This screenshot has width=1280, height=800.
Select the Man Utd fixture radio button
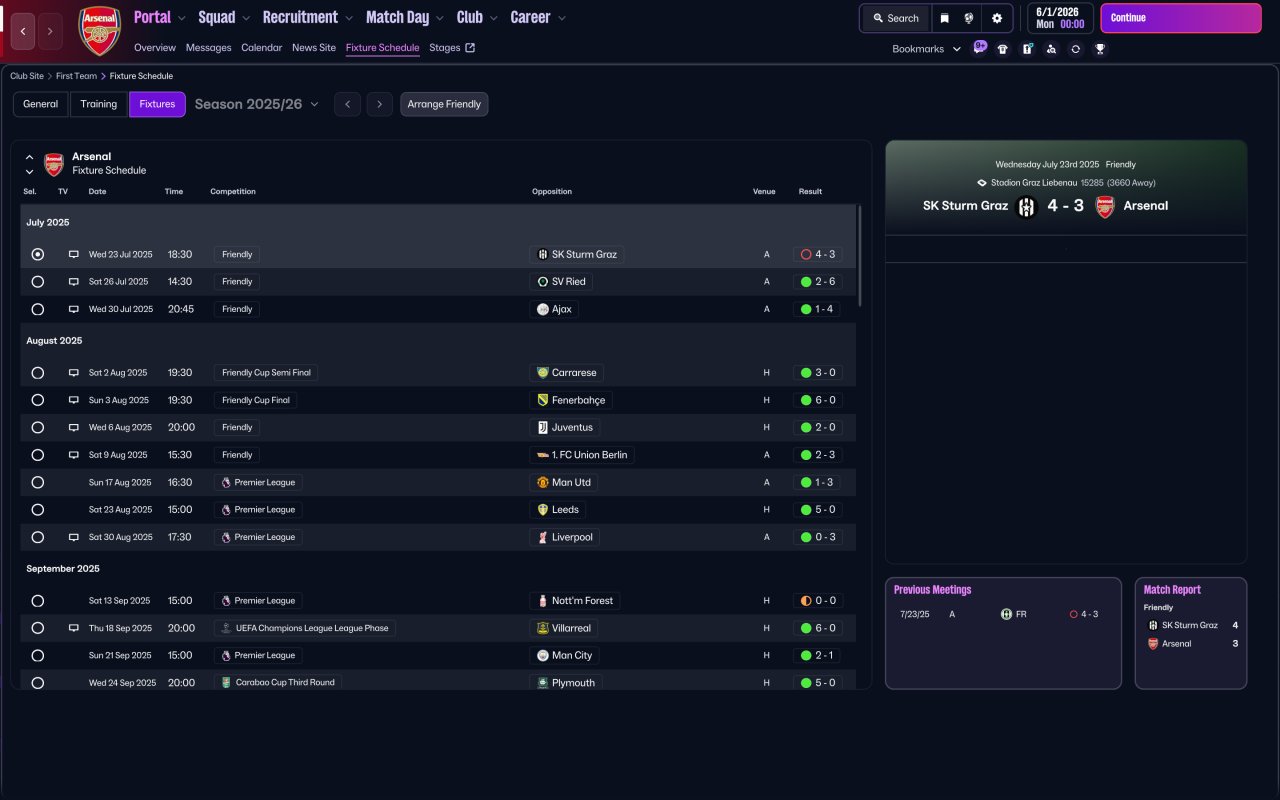[38, 482]
